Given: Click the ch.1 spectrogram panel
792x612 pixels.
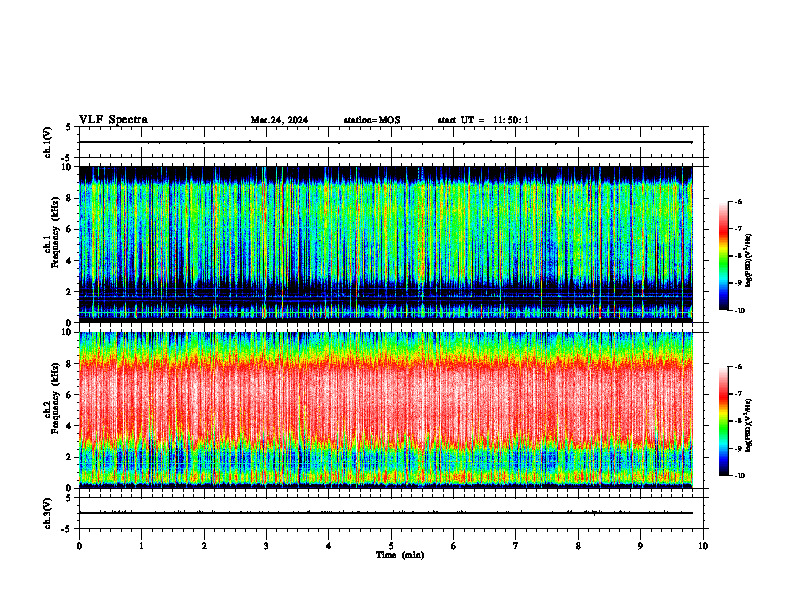Looking at the screenshot, I should (x=386, y=244).
